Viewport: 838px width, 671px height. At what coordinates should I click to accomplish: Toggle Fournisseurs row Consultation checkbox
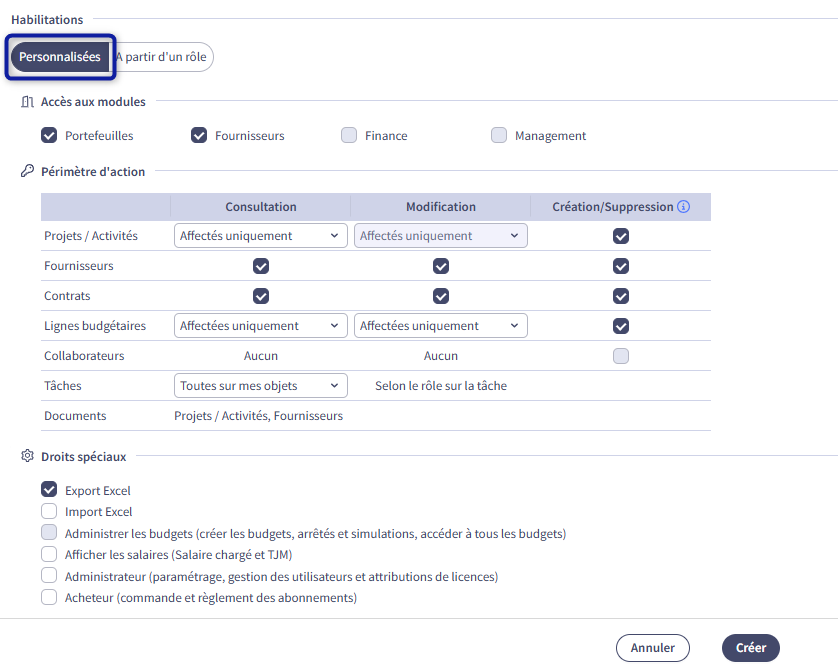pyautogui.click(x=261, y=266)
